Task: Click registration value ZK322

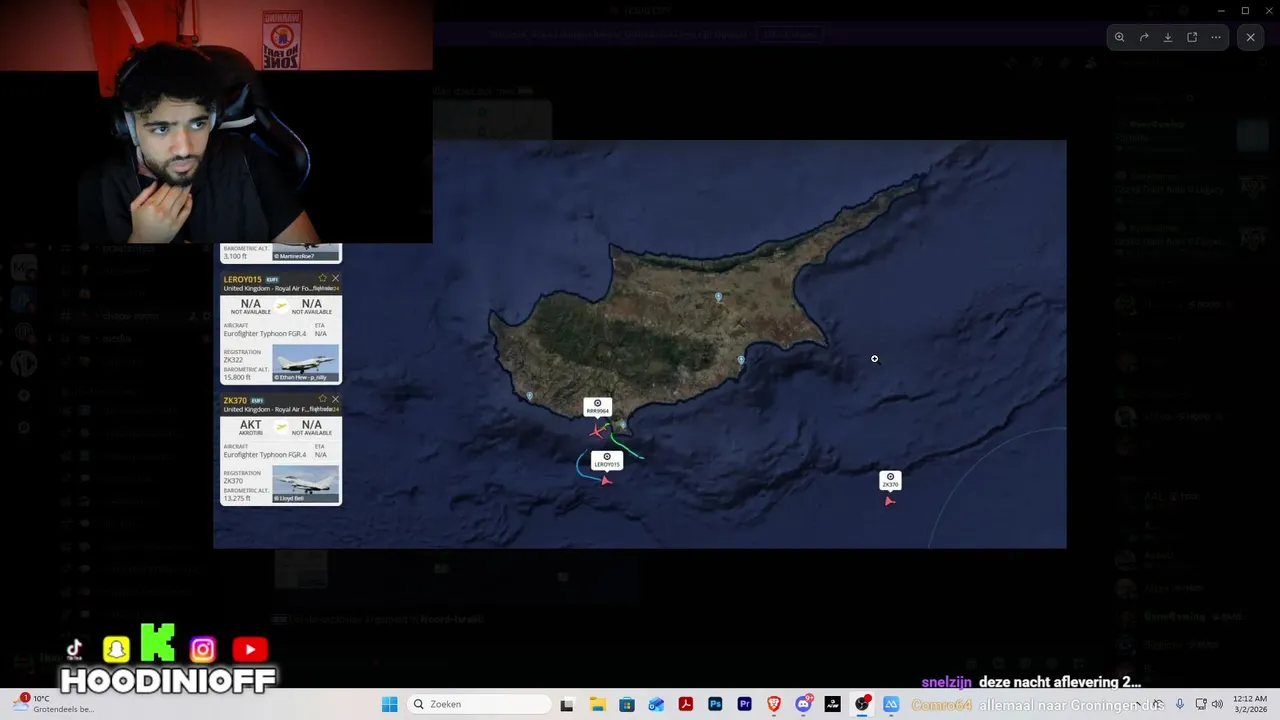Action: tap(233, 360)
